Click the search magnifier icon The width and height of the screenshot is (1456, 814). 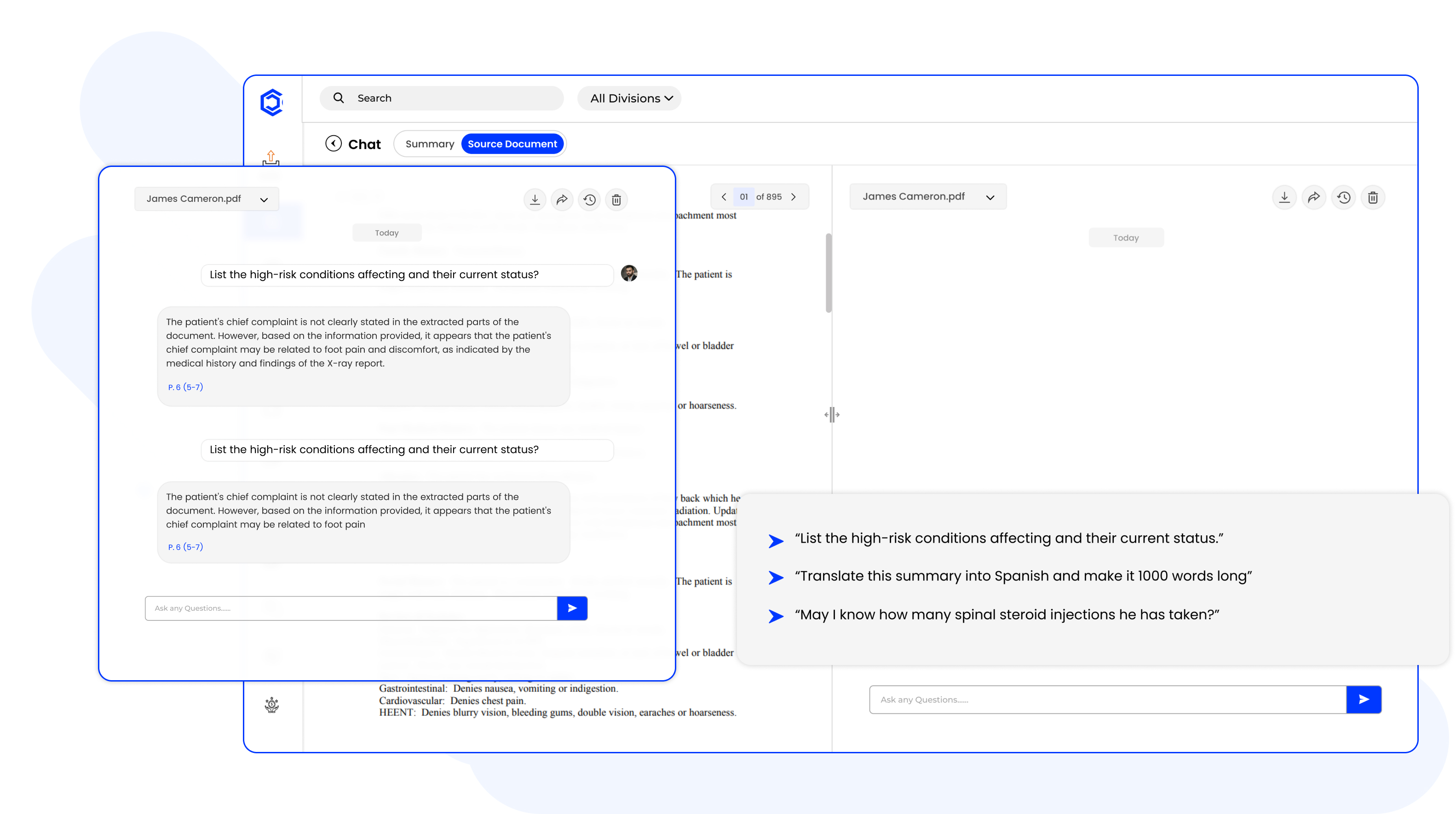pos(339,97)
